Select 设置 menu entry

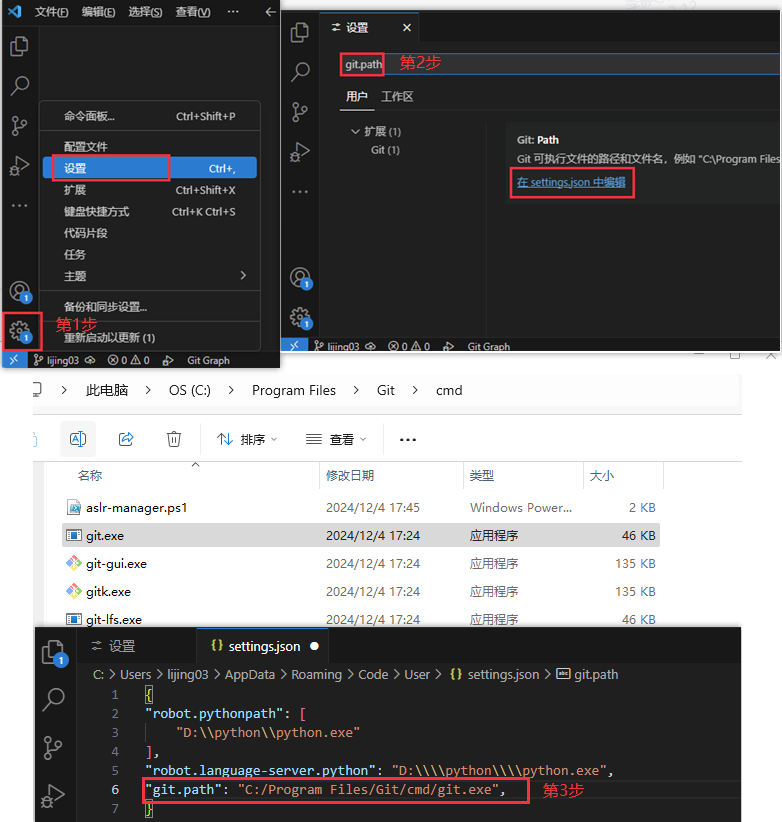tap(150, 168)
